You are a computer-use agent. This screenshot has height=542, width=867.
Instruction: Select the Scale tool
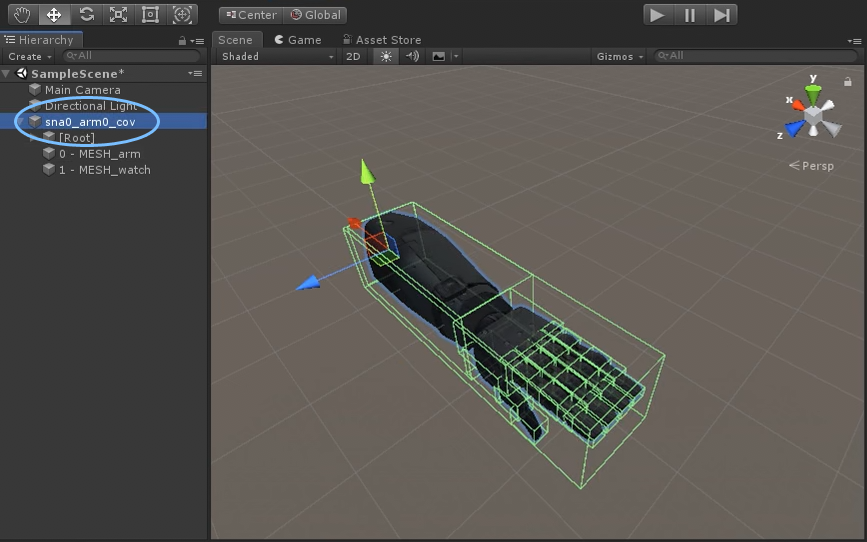pyautogui.click(x=118, y=14)
